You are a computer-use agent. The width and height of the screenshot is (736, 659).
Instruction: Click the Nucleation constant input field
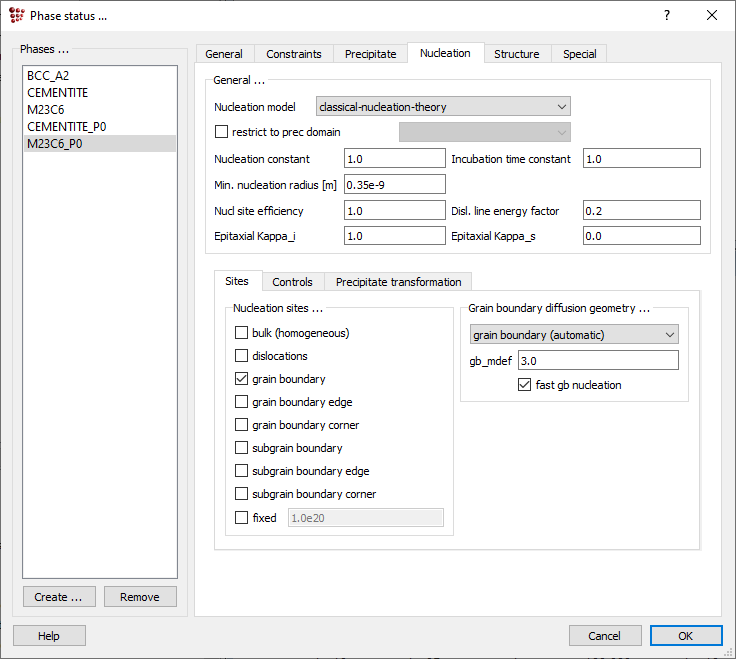[394, 159]
